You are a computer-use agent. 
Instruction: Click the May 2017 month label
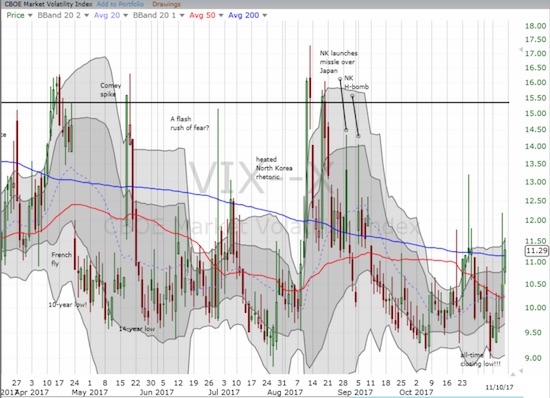(x=89, y=392)
